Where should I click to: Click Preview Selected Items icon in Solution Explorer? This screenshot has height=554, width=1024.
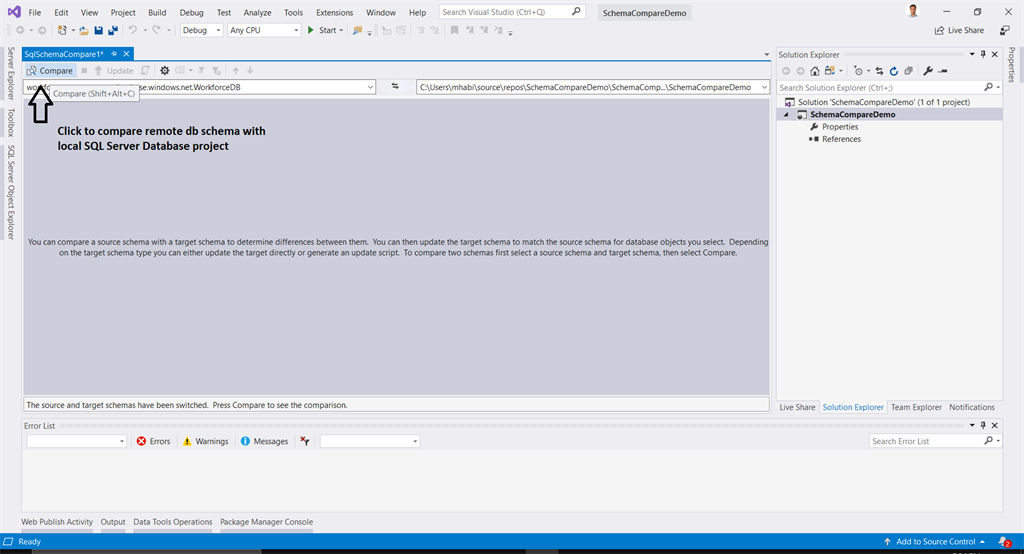[x=943, y=71]
